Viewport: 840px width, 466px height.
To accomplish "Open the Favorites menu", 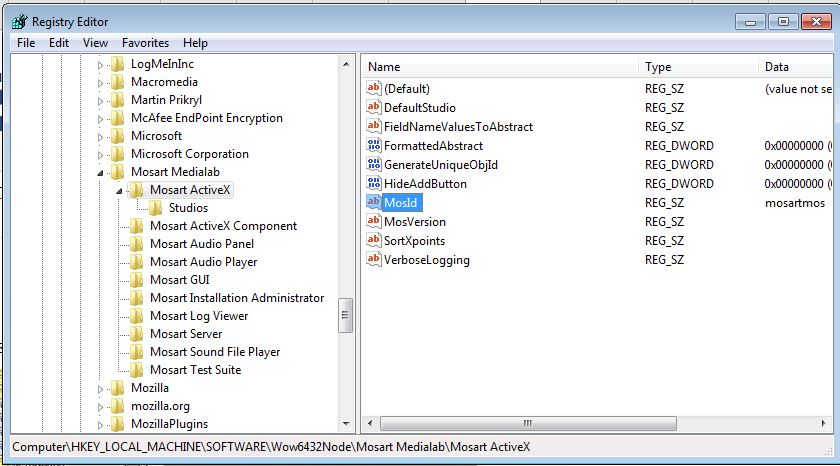I will [145, 43].
